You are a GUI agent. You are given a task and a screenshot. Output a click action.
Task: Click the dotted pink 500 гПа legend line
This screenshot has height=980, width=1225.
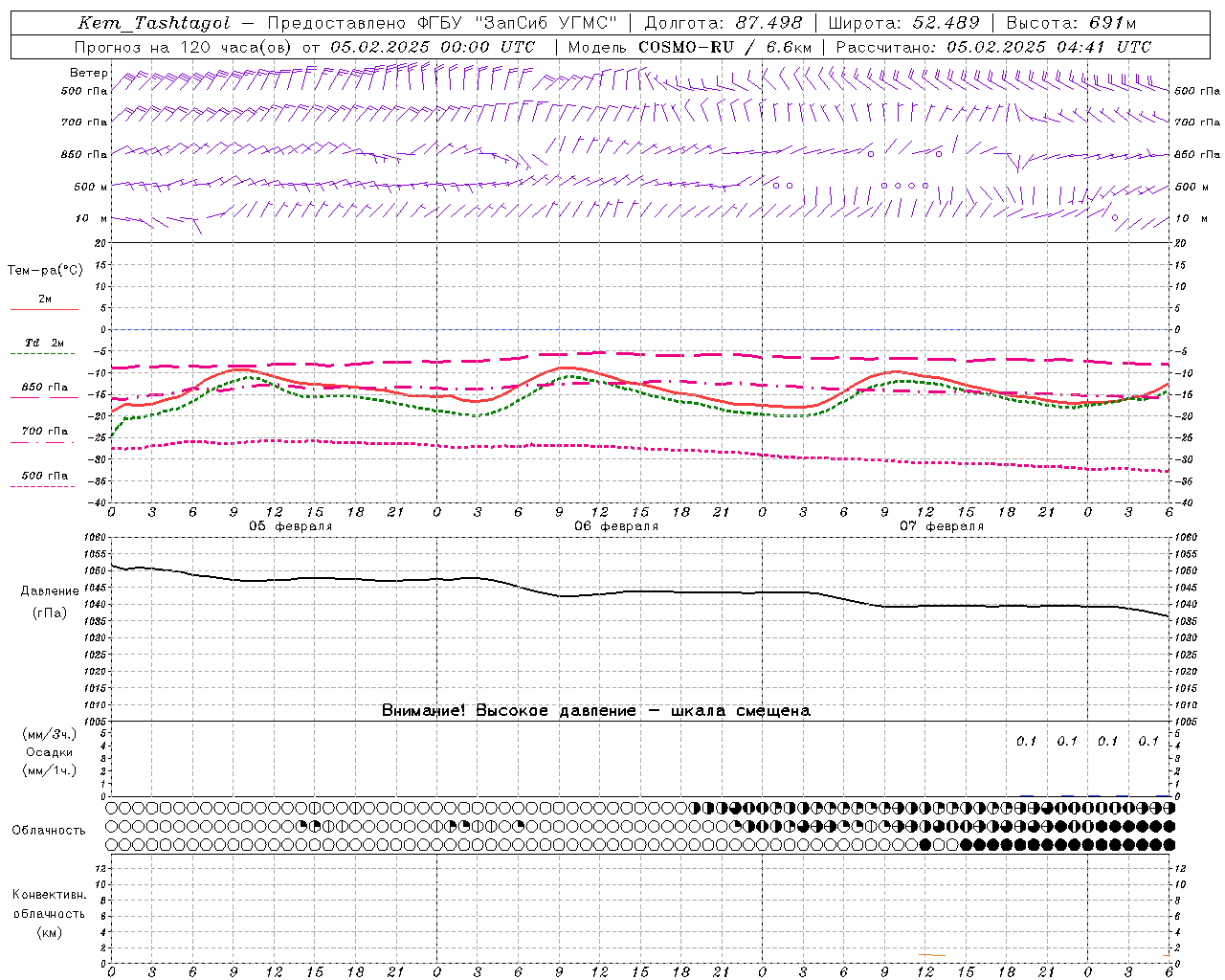pyautogui.click(x=43, y=487)
